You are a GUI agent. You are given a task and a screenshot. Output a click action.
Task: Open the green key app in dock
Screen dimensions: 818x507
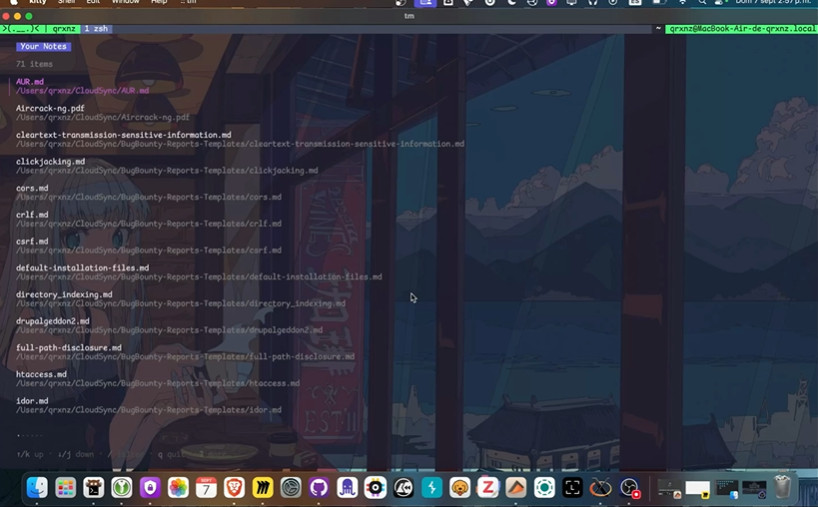tap(122, 488)
